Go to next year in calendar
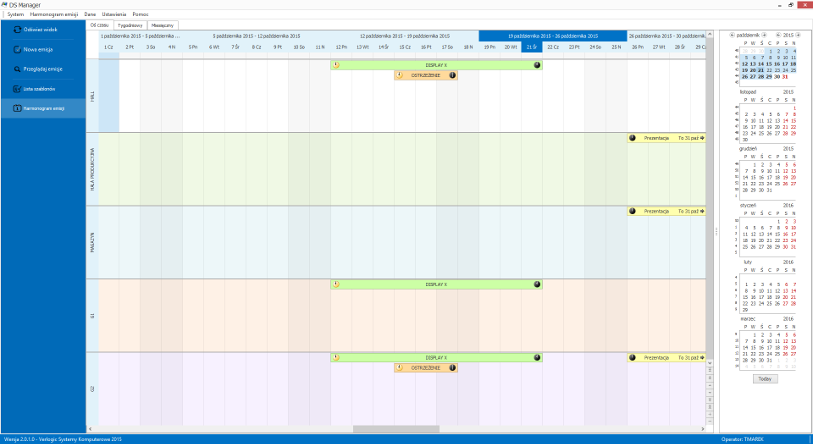Screen dimensions: 813x444 click(x=799, y=34)
